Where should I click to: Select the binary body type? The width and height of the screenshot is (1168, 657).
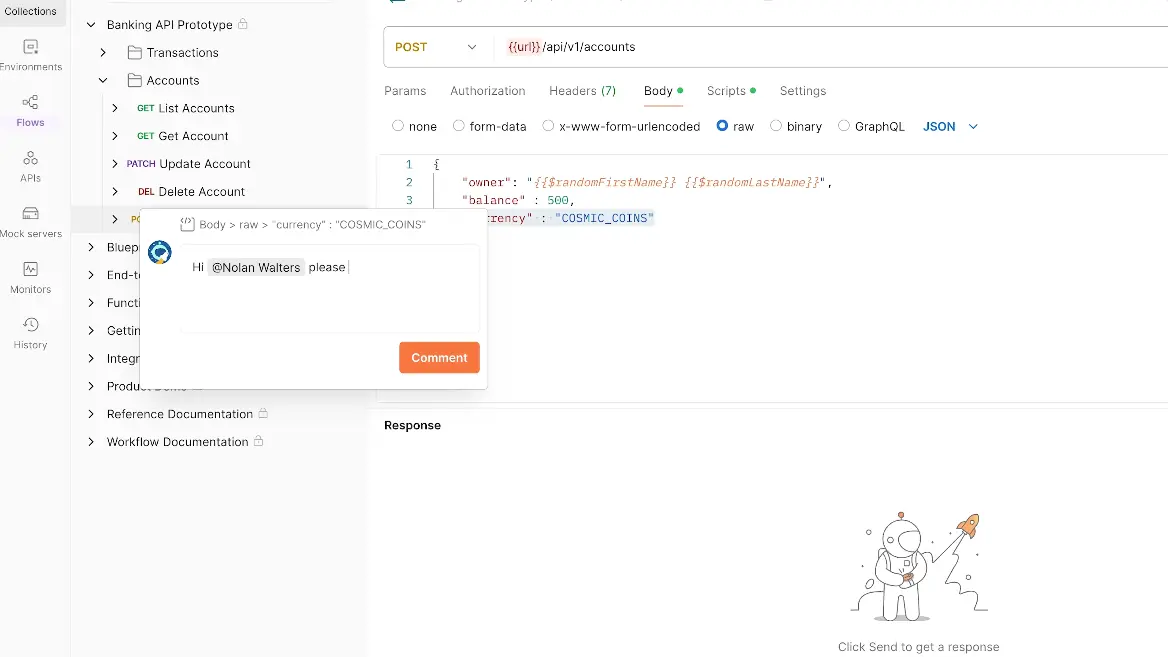coord(776,126)
